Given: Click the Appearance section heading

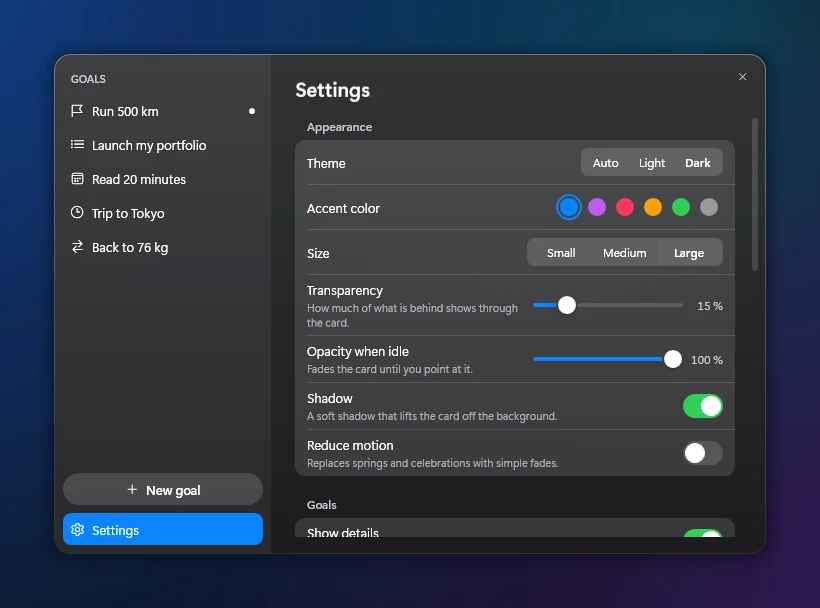Looking at the screenshot, I should [x=339, y=127].
